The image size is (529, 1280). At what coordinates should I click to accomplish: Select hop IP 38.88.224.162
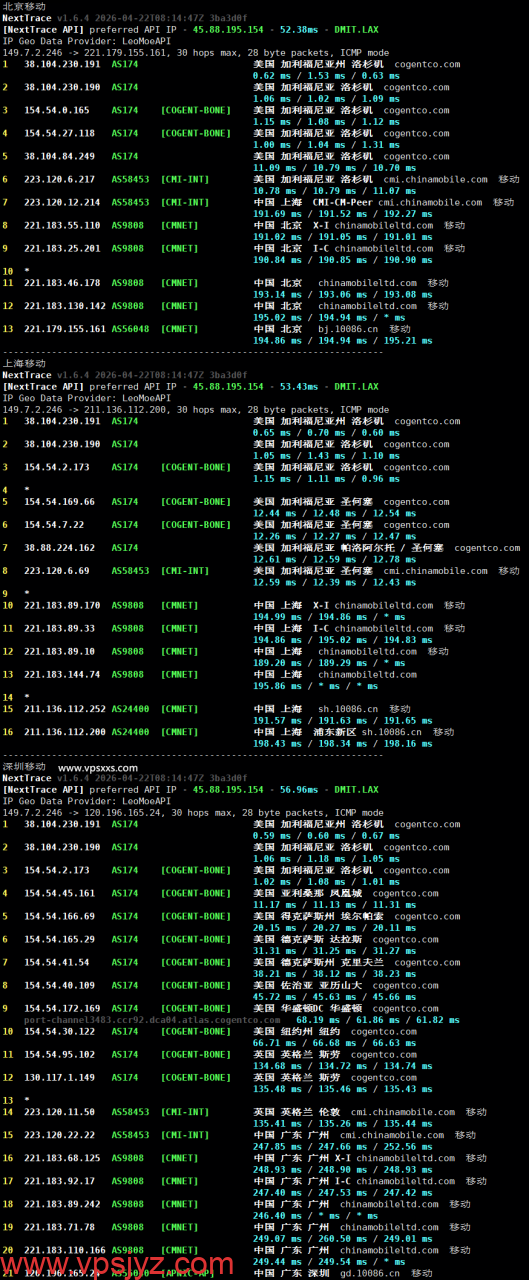click(60, 548)
